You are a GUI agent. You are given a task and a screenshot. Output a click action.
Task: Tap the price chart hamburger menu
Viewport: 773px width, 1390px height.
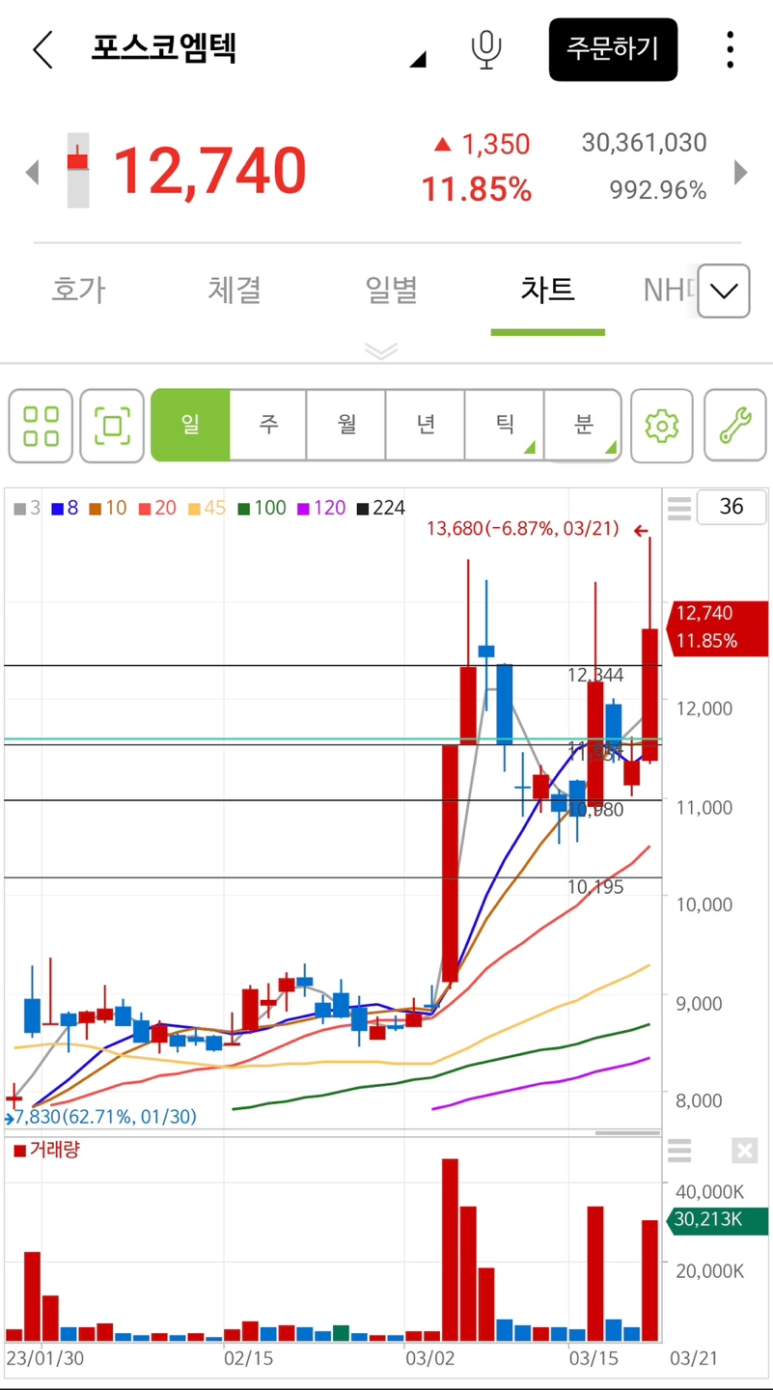pos(679,507)
